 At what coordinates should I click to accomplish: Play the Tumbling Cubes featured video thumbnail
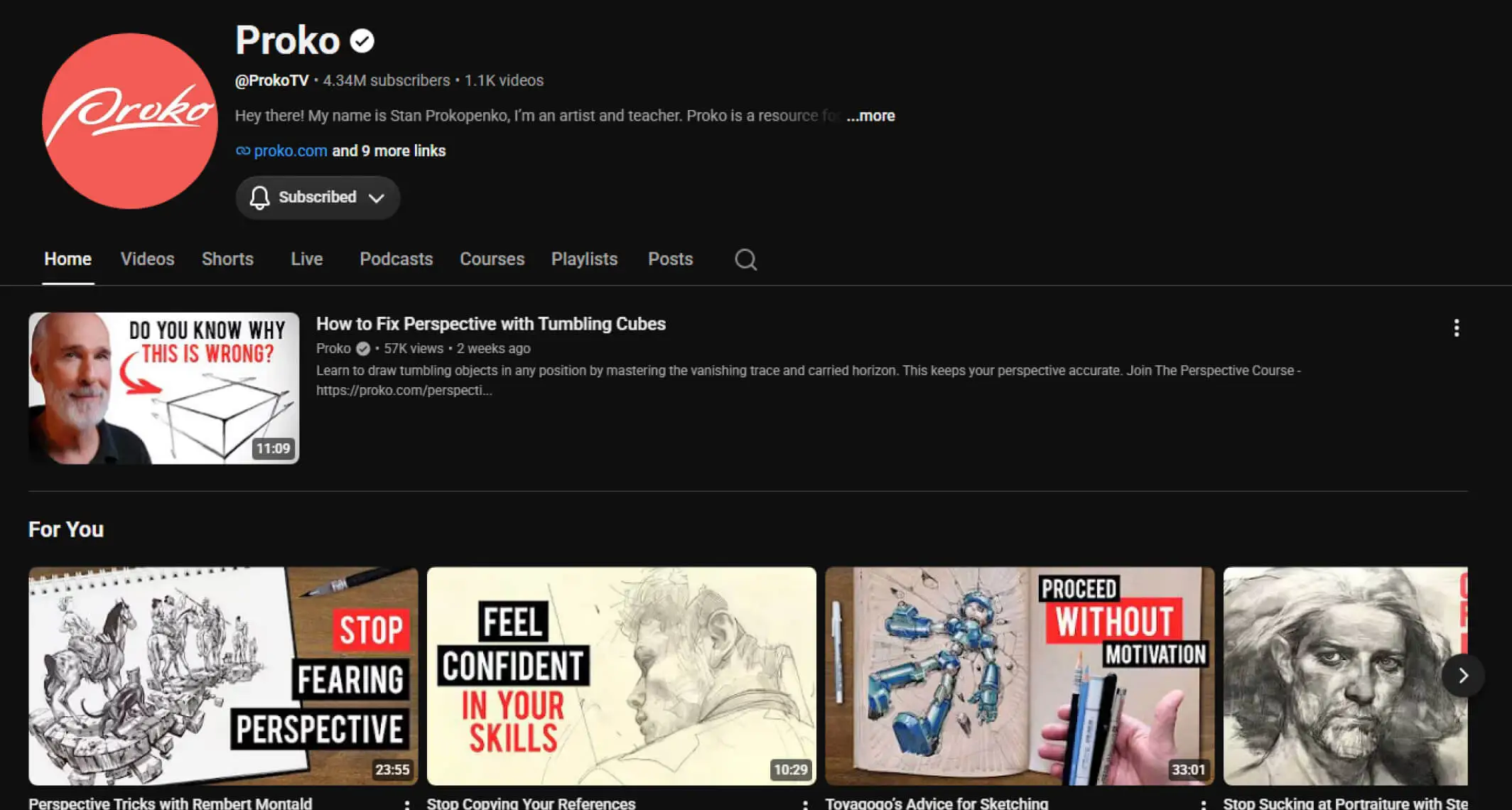[164, 389]
